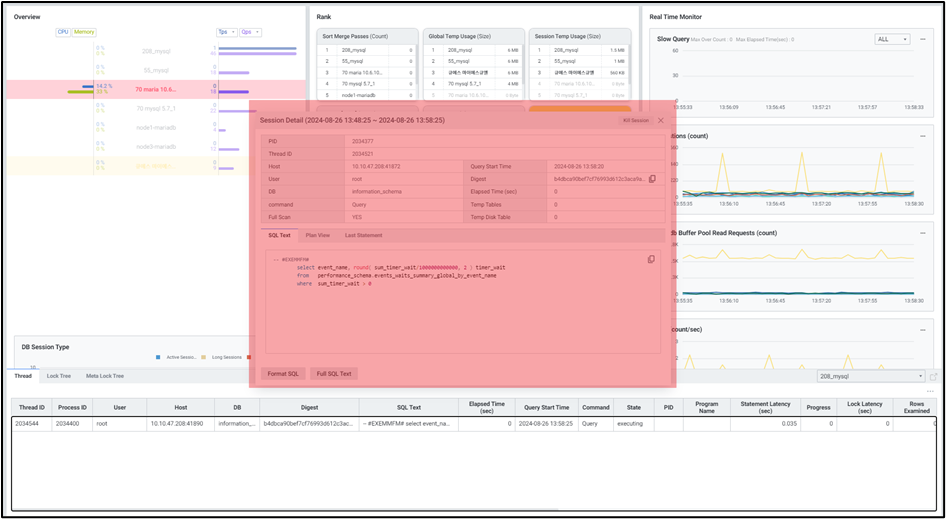The width and height of the screenshot is (946, 519).
Task: Copy SQL text with the copy icon
Action: [x=651, y=260]
